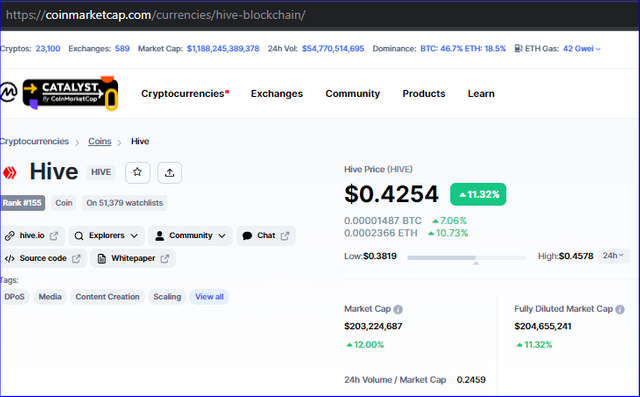
Task: Click the 0.0002366 ETH price value
Action: [381, 233]
